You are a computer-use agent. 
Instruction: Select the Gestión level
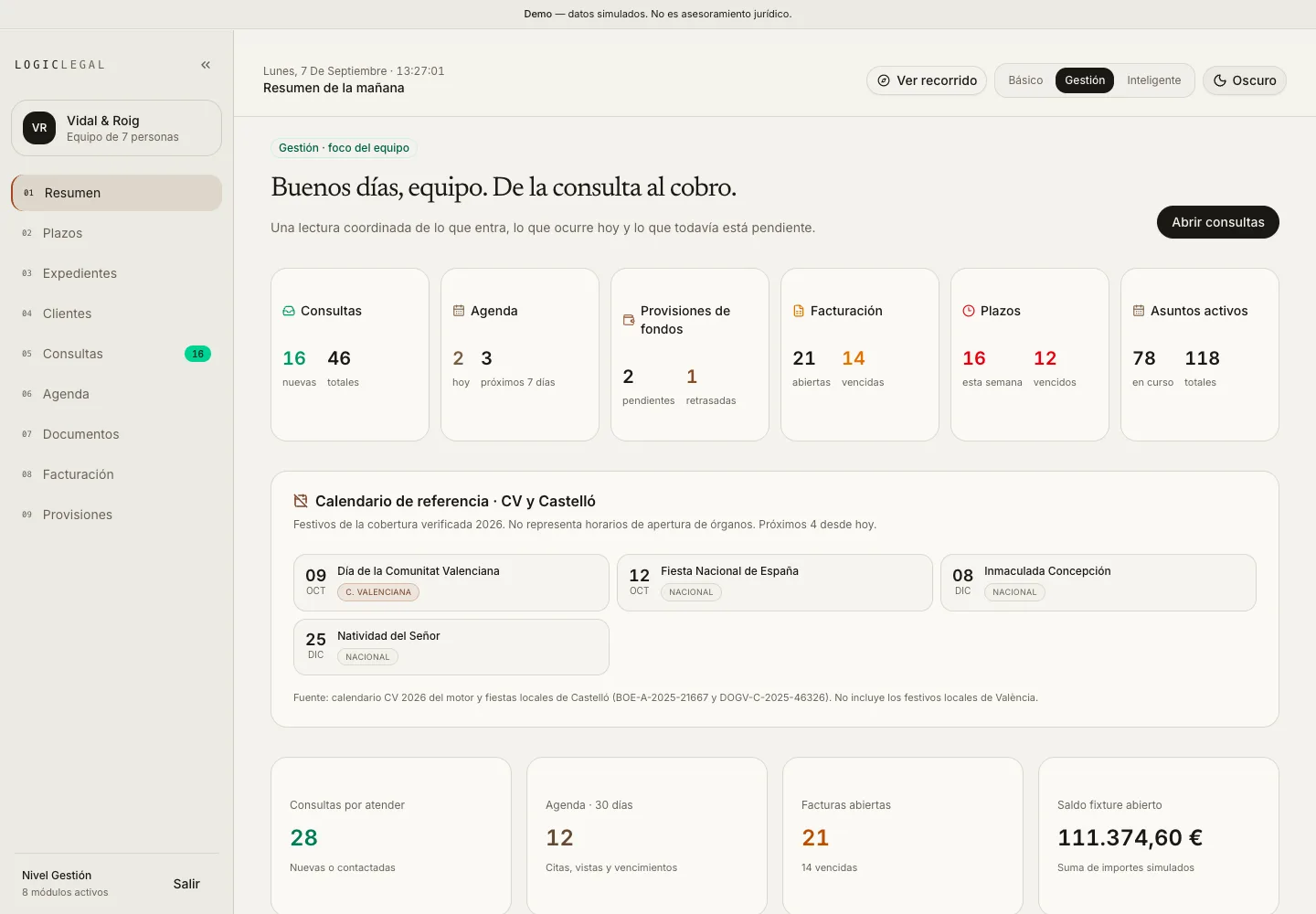pos(1085,80)
